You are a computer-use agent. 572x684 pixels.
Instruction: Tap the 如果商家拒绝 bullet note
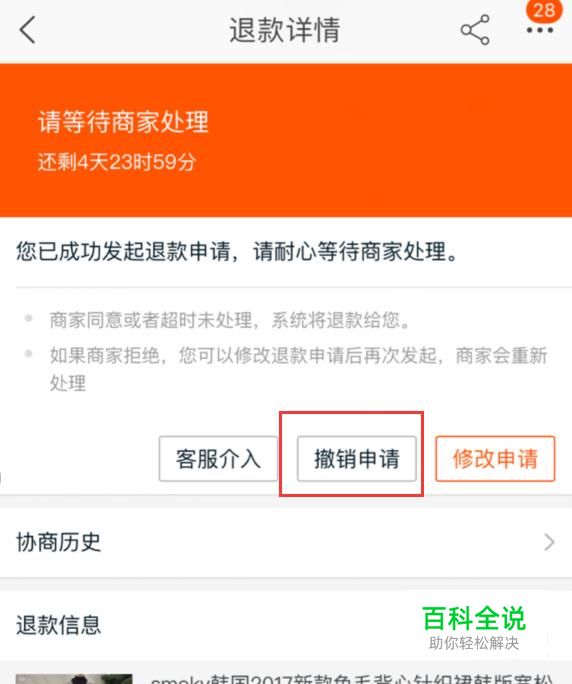click(x=298, y=369)
